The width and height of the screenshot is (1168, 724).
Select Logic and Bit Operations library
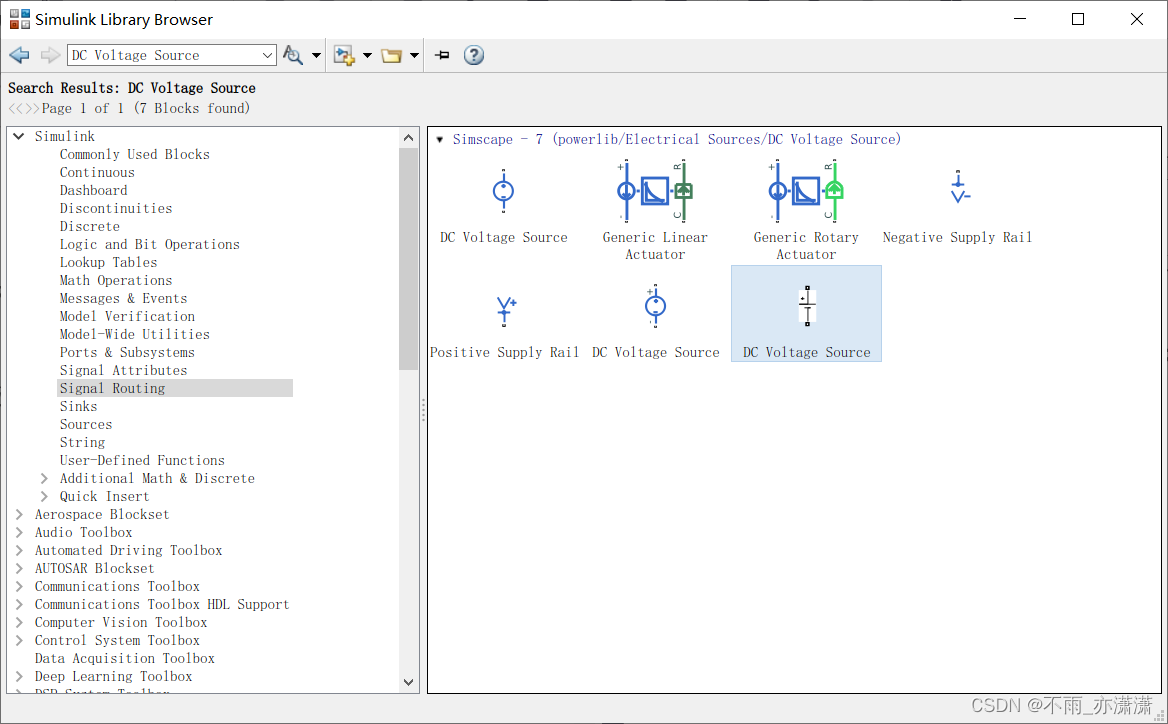click(x=150, y=244)
